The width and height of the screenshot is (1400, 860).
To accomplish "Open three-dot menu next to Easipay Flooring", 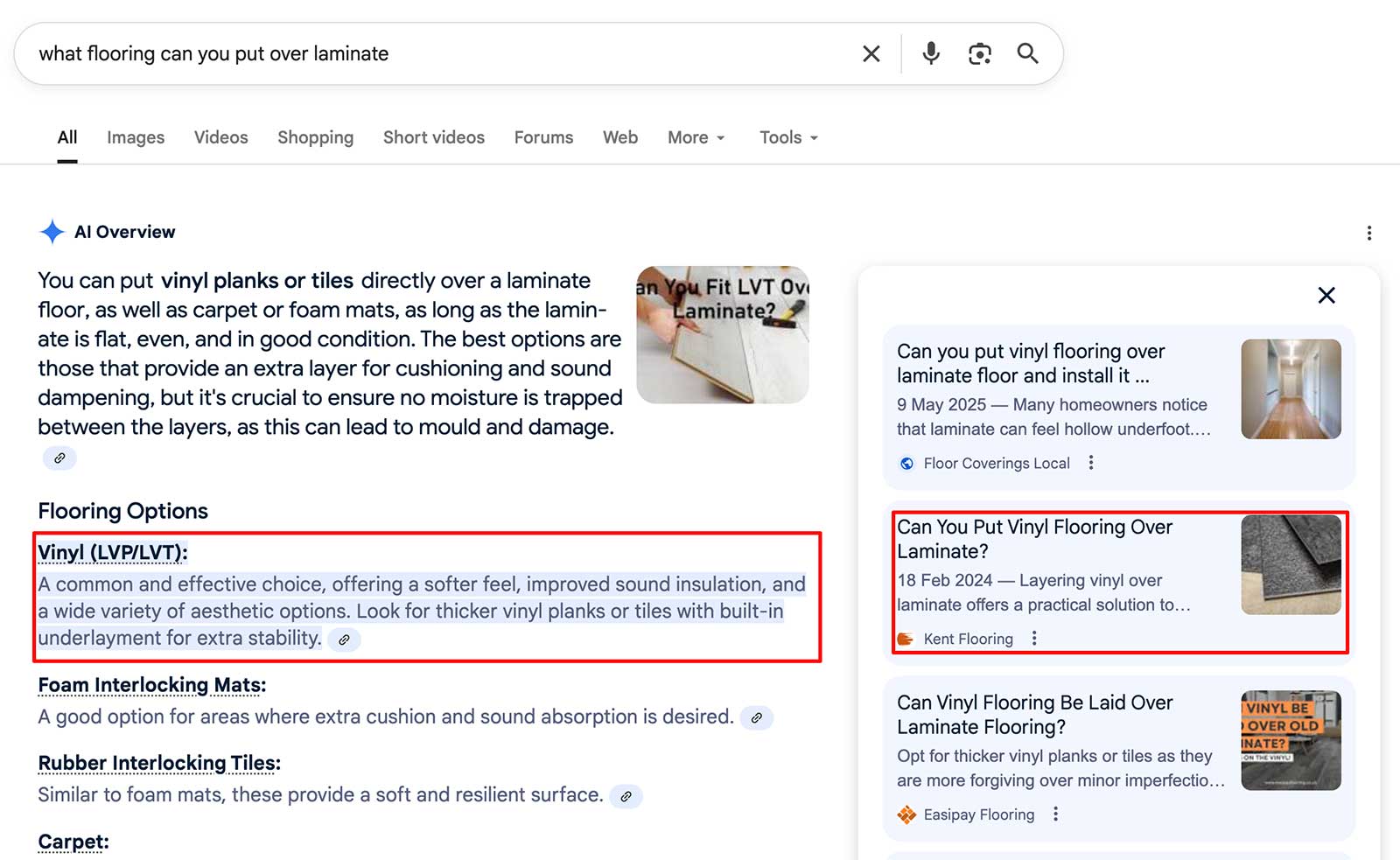I will point(1056,815).
